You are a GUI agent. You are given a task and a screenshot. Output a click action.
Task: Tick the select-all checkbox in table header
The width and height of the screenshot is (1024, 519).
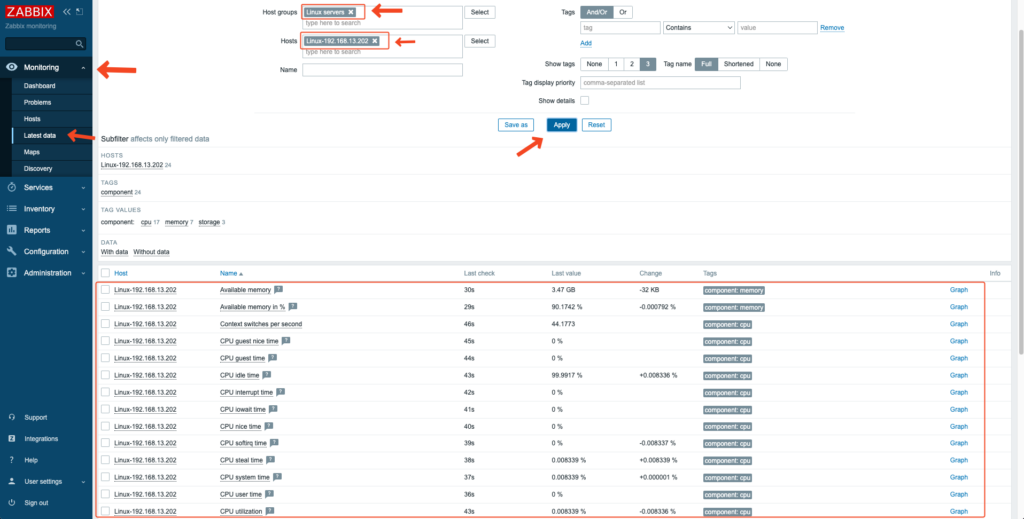[105, 273]
